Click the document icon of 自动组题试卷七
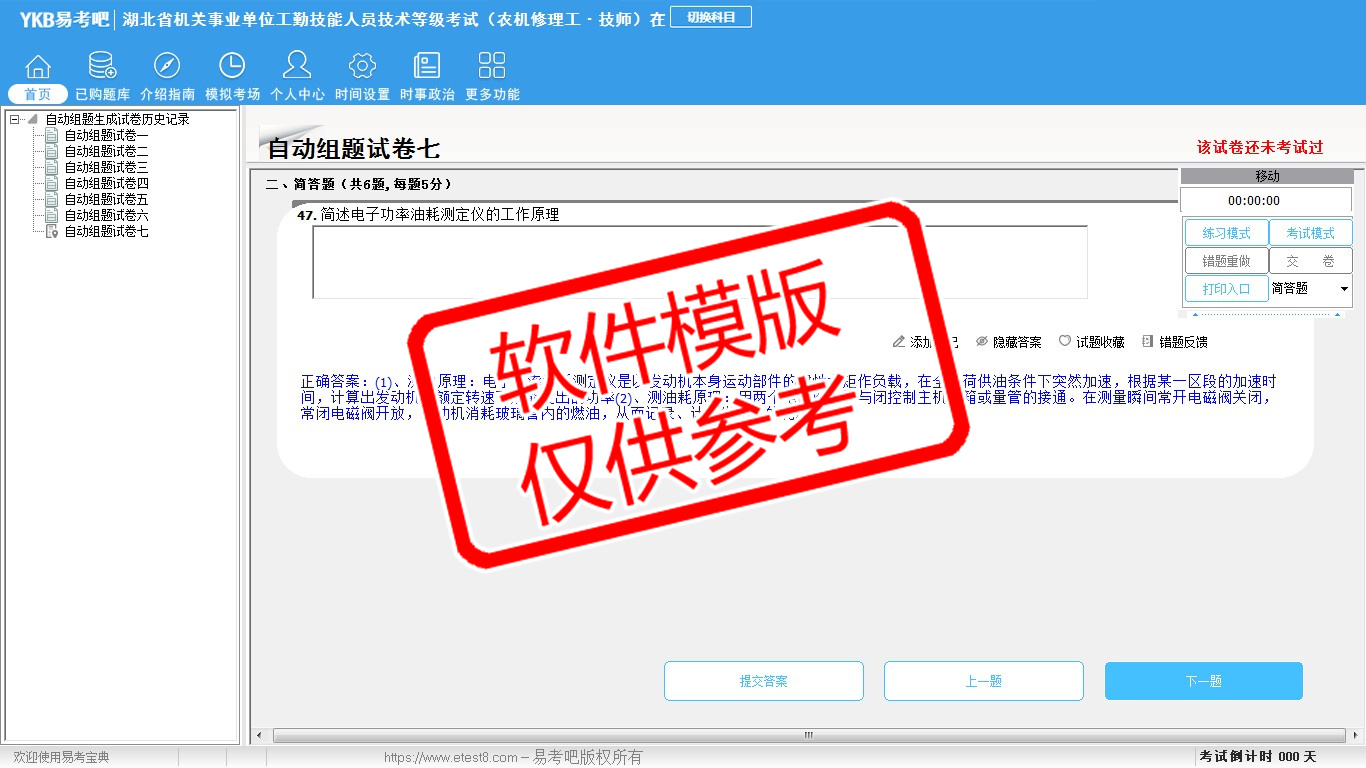 click(52, 231)
